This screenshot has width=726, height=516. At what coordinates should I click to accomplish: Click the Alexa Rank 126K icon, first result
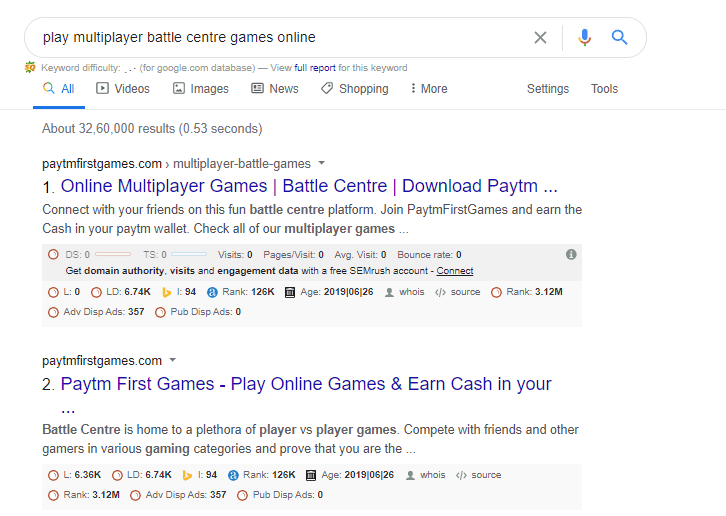point(212,292)
